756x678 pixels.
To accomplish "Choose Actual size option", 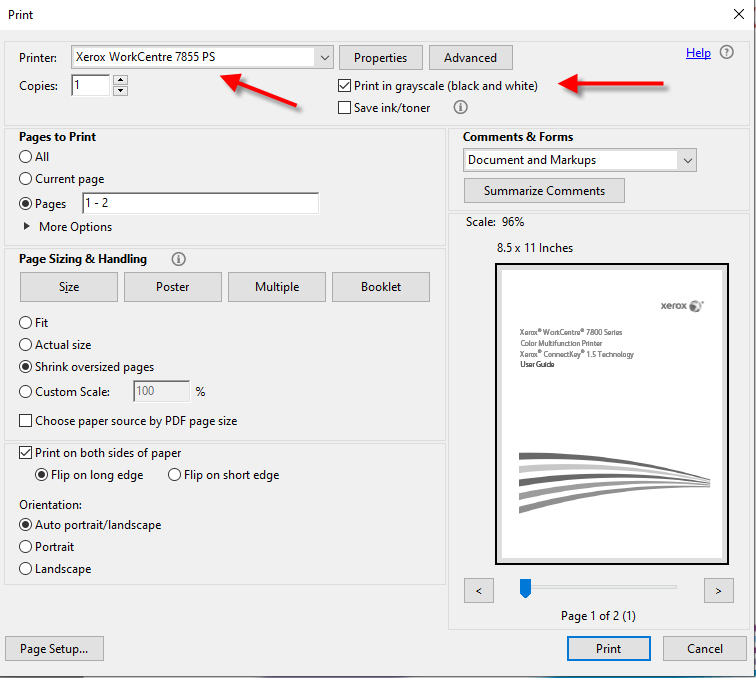I will click(26, 345).
